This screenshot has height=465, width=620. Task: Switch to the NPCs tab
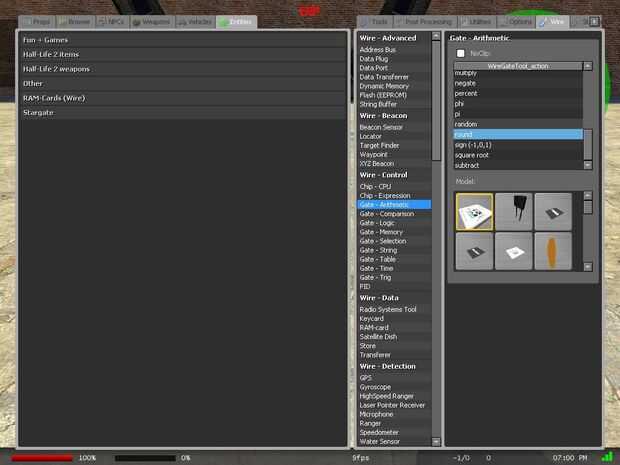click(112, 22)
